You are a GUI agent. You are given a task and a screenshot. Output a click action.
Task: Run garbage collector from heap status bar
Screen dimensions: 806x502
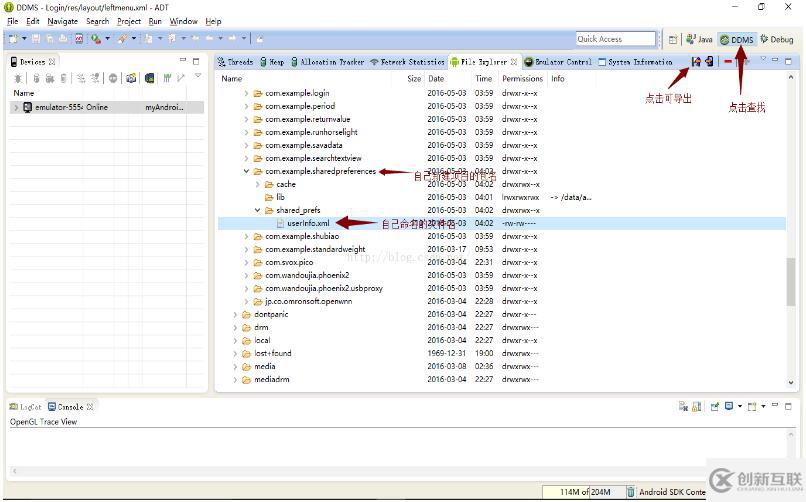point(631,492)
